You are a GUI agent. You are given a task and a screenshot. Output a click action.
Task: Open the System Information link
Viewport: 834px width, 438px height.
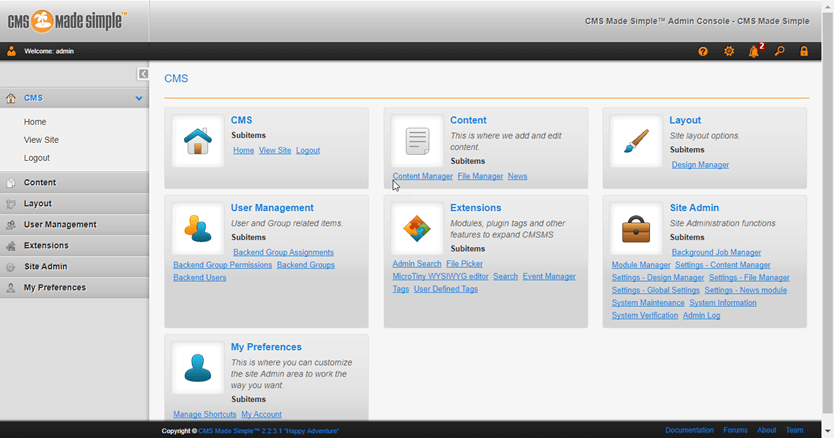click(723, 303)
